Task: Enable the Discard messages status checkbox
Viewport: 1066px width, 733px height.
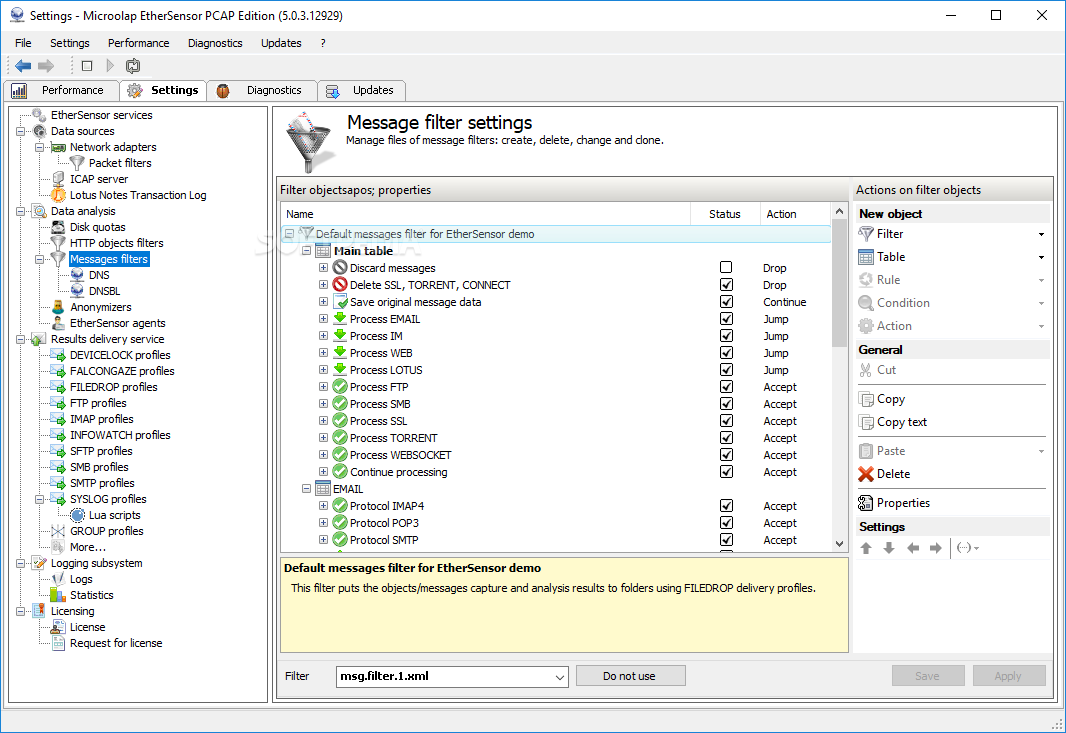Action: [x=726, y=267]
